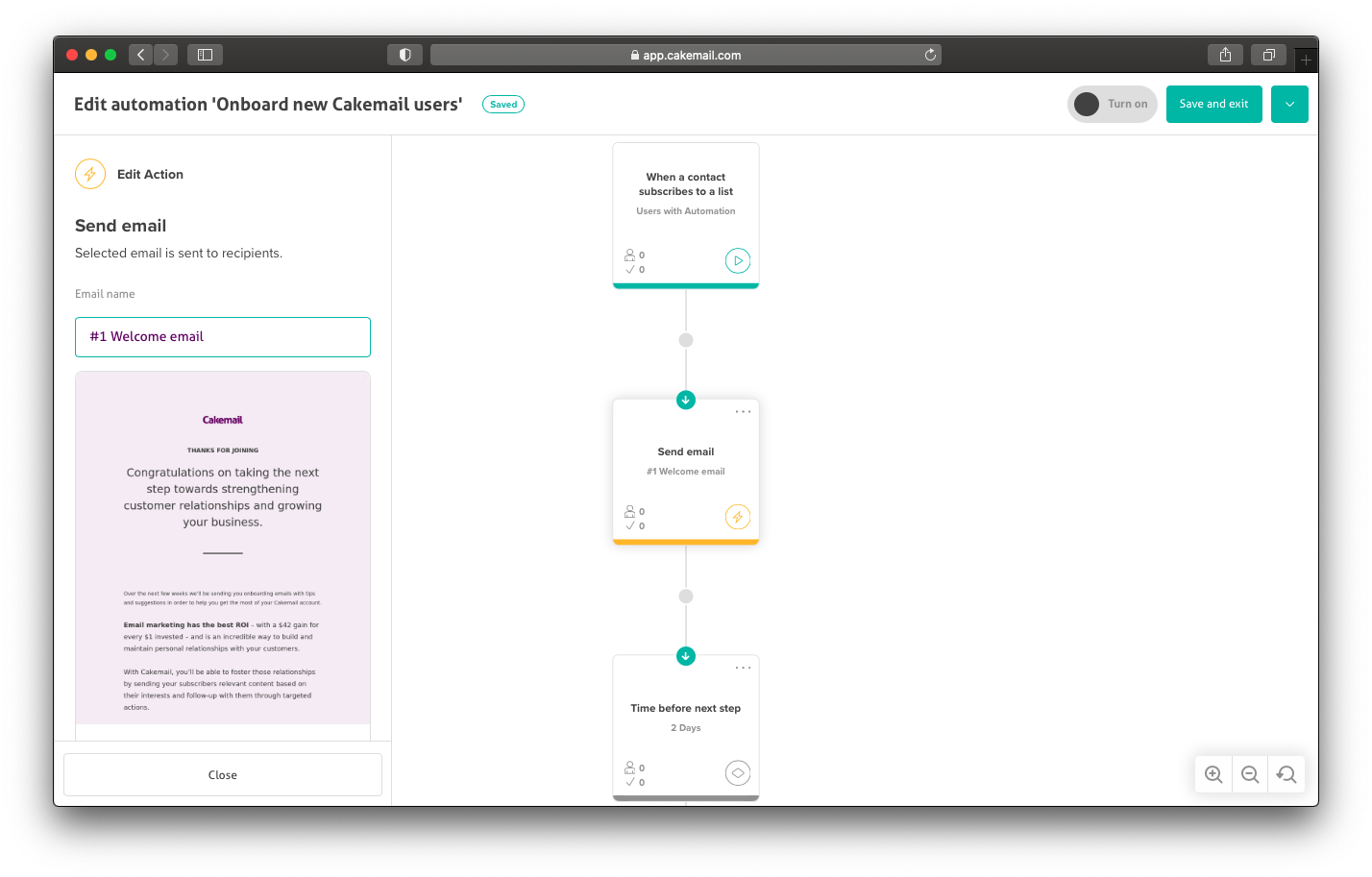Open a new Safari tab
This screenshot has width=1372, height=877.
(1306, 60)
